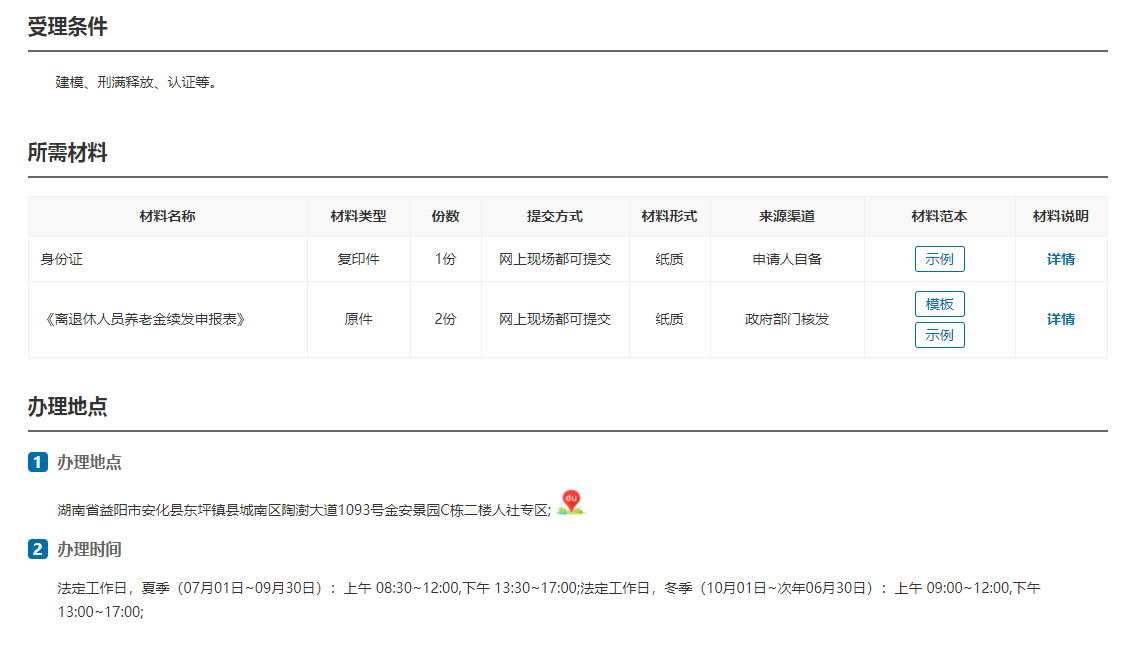The width and height of the screenshot is (1147, 663).
Task: Open 详情 link in 身份证 row
Action: point(1061,259)
